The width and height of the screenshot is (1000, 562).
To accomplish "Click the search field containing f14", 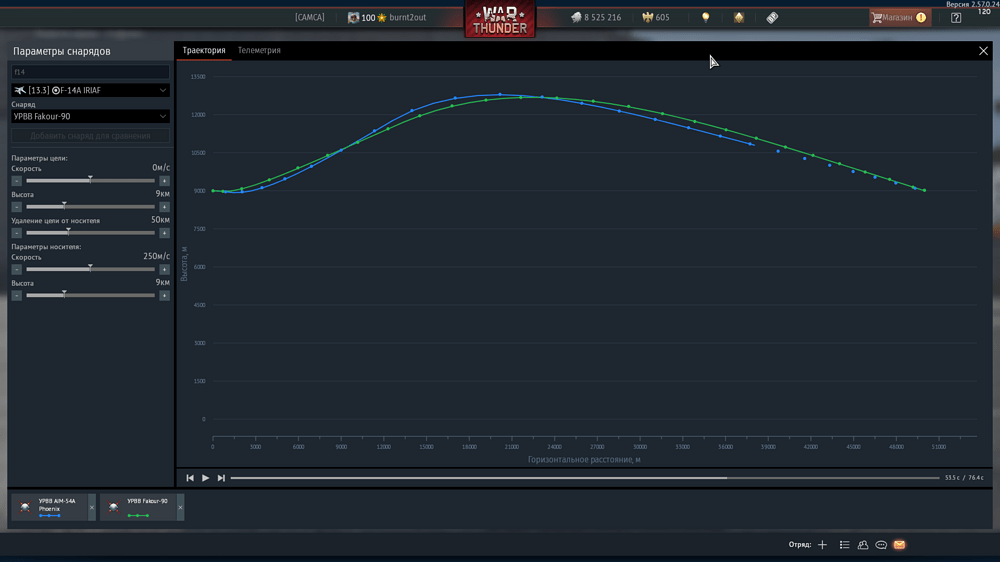I will [x=91, y=72].
